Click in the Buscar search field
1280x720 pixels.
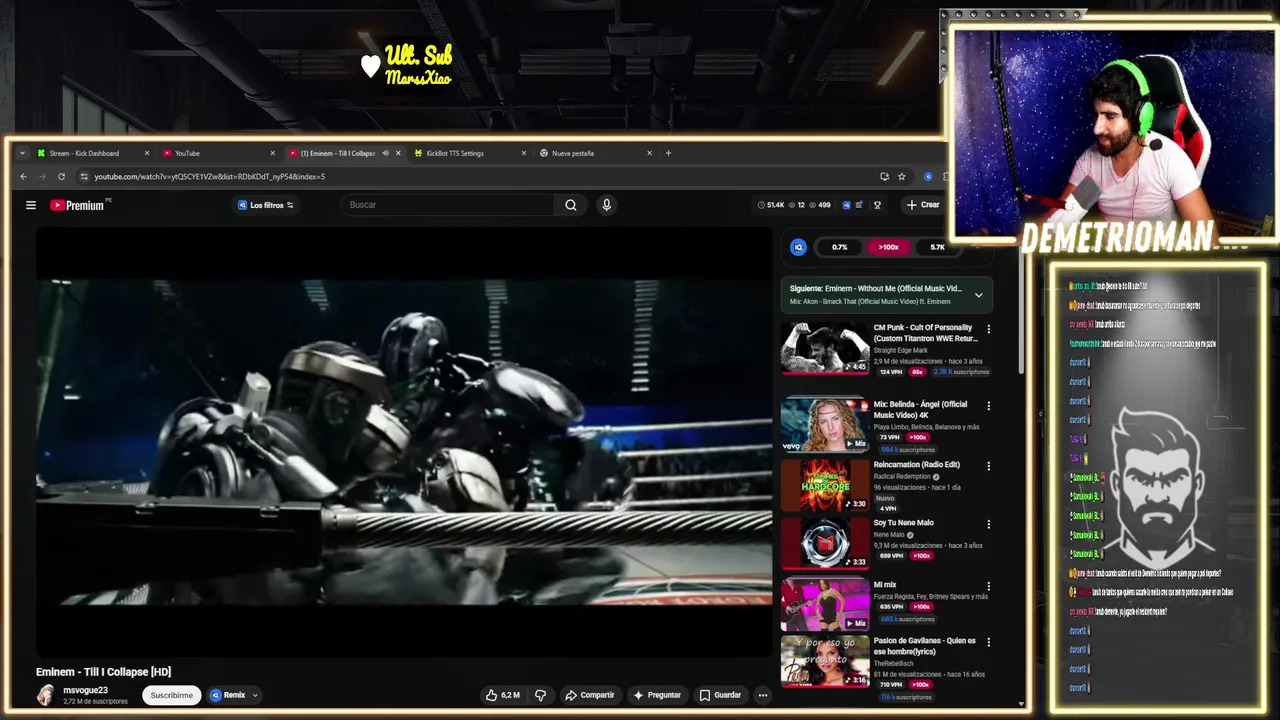click(448, 205)
